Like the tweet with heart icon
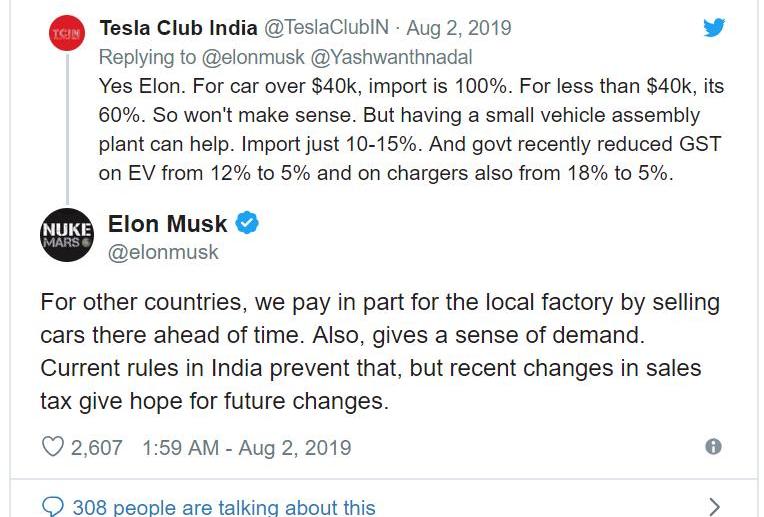The width and height of the screenshot is (764, 517). click(x=53, y=447)
